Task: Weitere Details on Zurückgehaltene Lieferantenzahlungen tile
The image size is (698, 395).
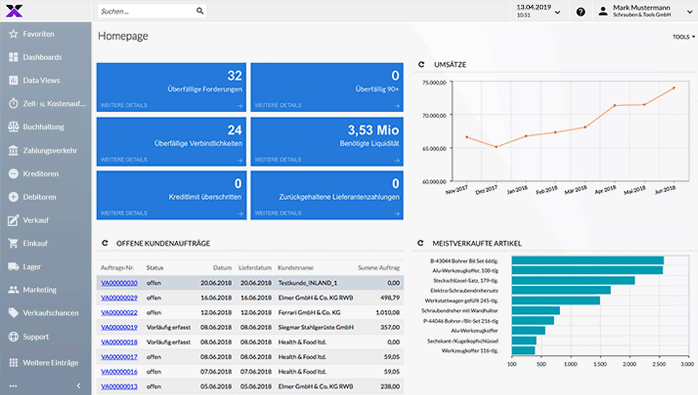Action: (x=278, y=213)
